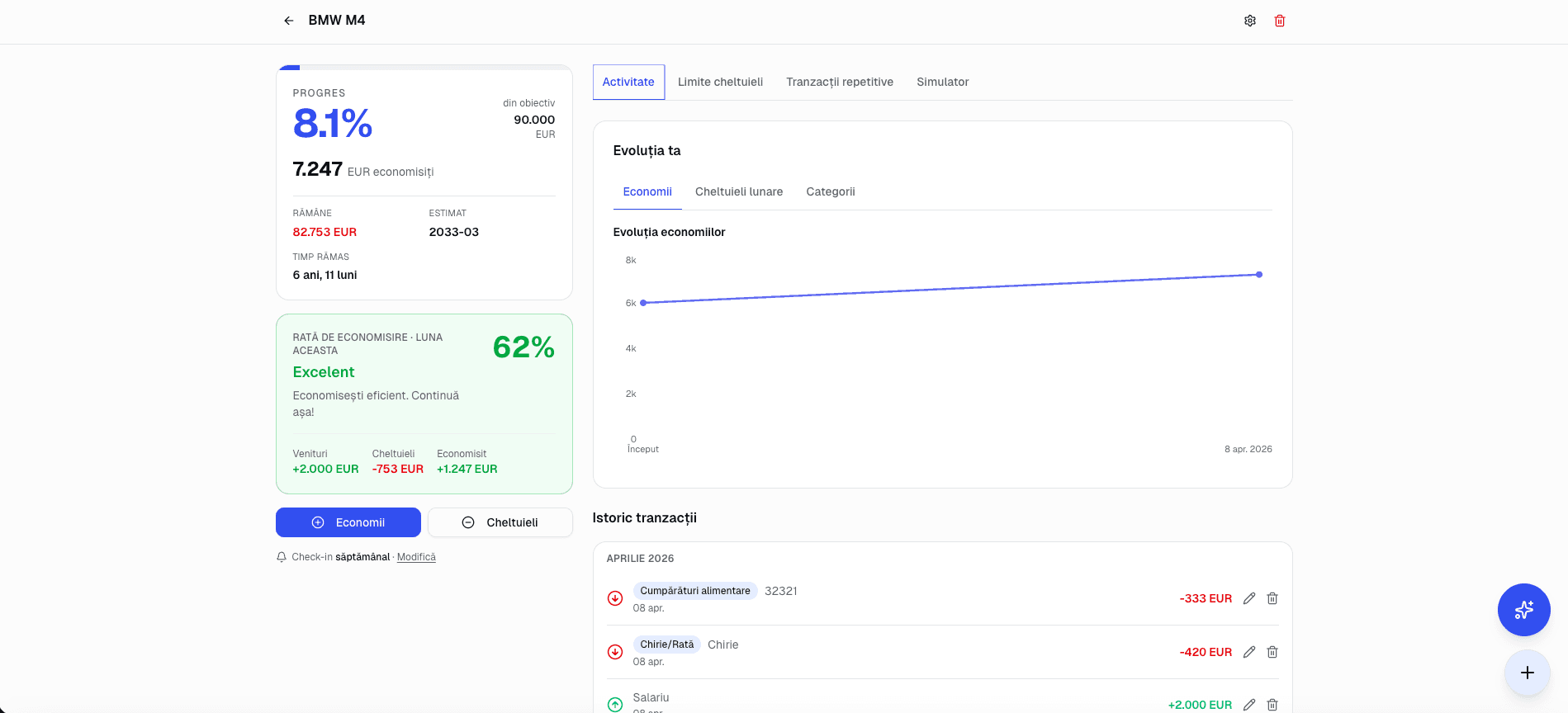
Task: Click the estimated date 2033-03
Action: pyautogui.click(x=454, y=232)
